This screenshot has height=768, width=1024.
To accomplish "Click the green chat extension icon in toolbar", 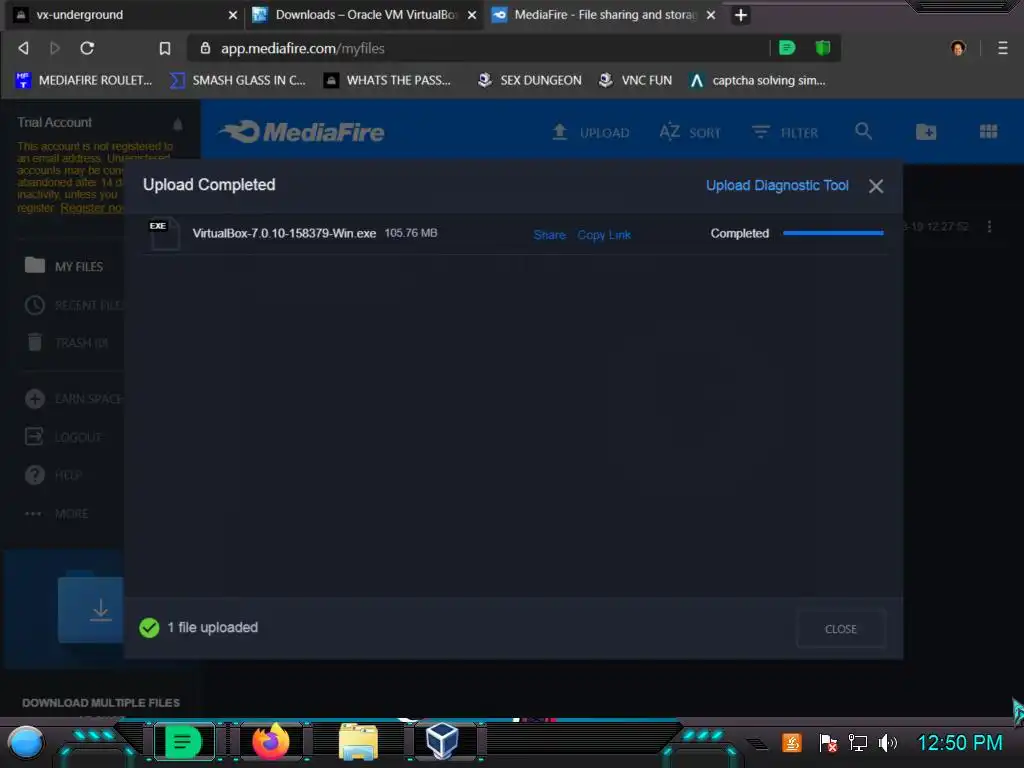I will point(787,48).
